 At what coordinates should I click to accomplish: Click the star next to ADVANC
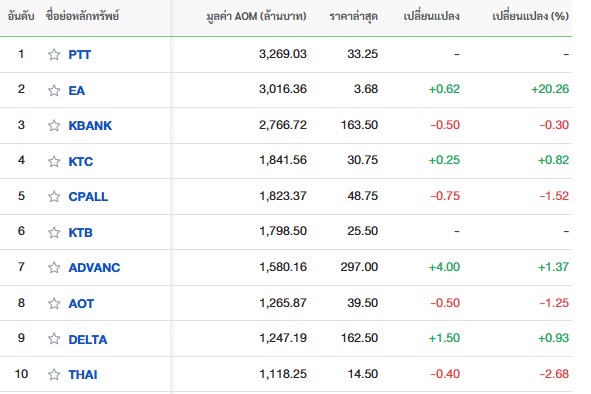tap(54, 267)
